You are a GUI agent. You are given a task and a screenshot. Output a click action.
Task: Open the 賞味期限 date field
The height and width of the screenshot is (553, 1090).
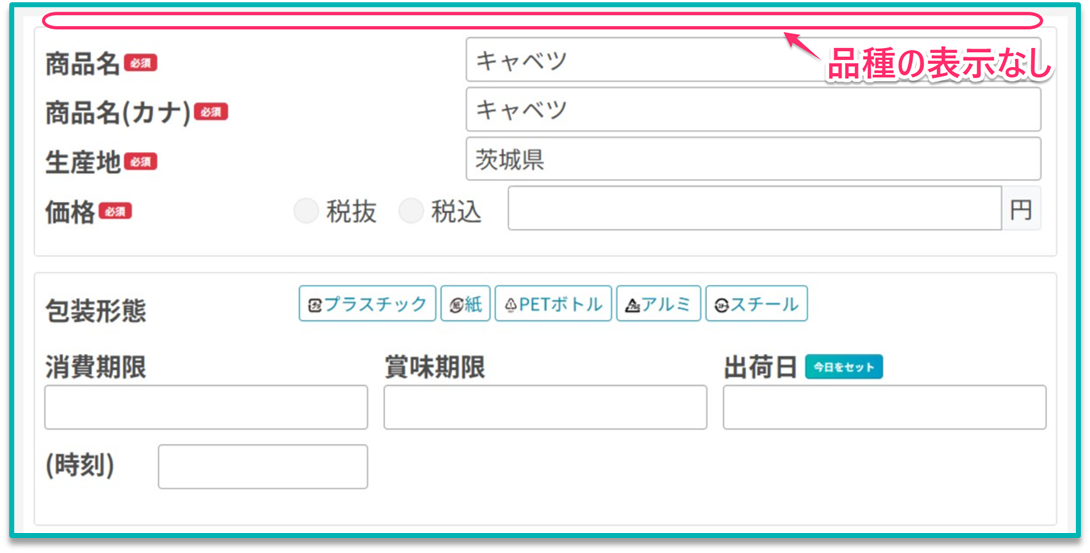click(x=545, y=407)
